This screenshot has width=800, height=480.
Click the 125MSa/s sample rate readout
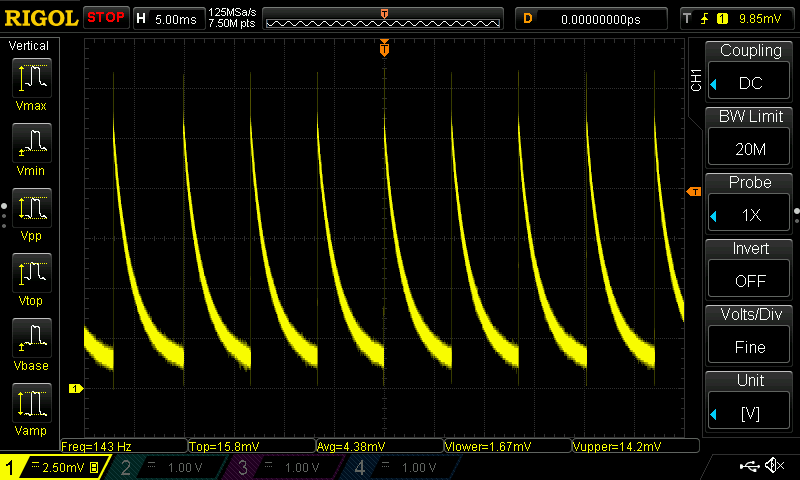pyautogui.click(x=232, y=12)
